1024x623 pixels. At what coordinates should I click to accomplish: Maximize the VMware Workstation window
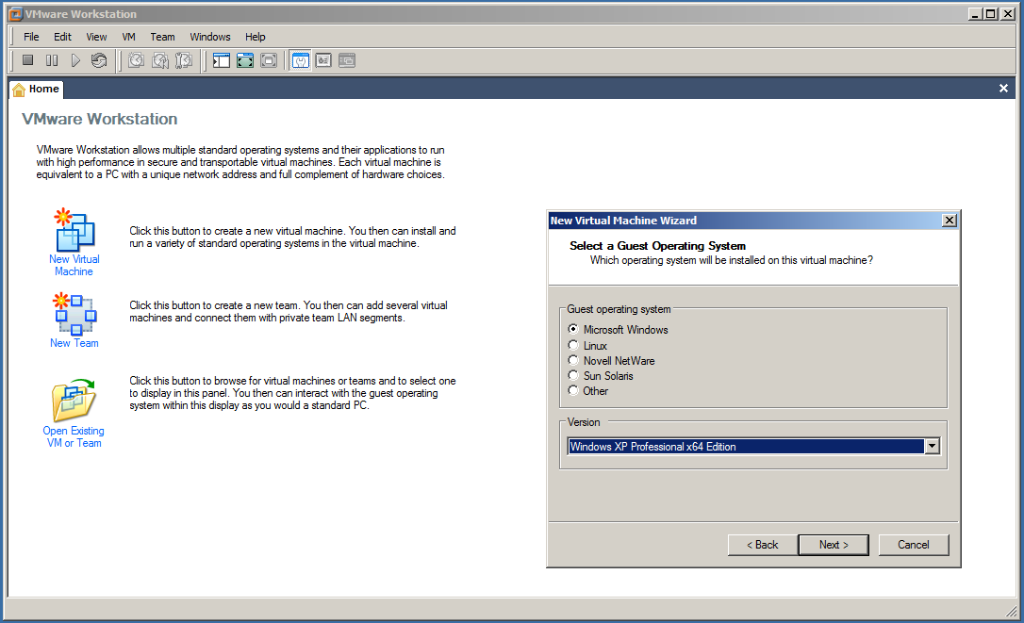(991, 14)
